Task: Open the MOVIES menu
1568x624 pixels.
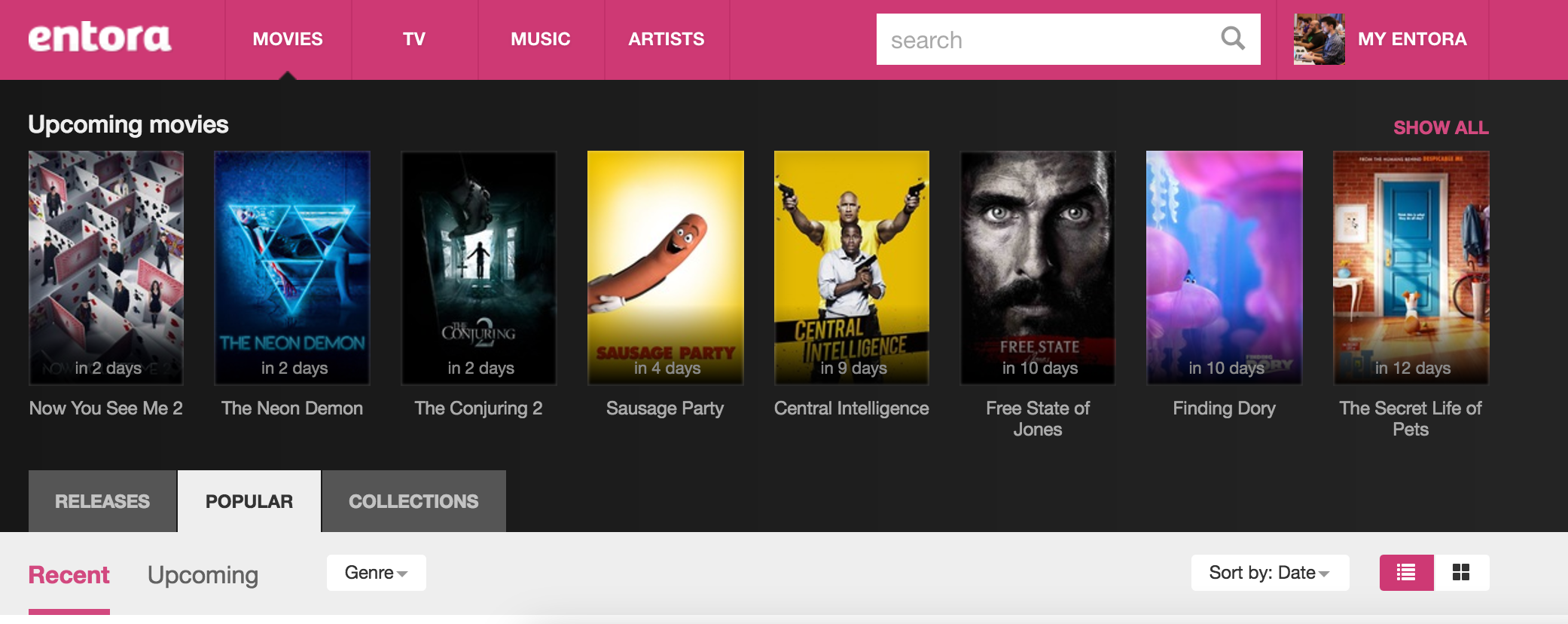Action: [x=288, y=39]
